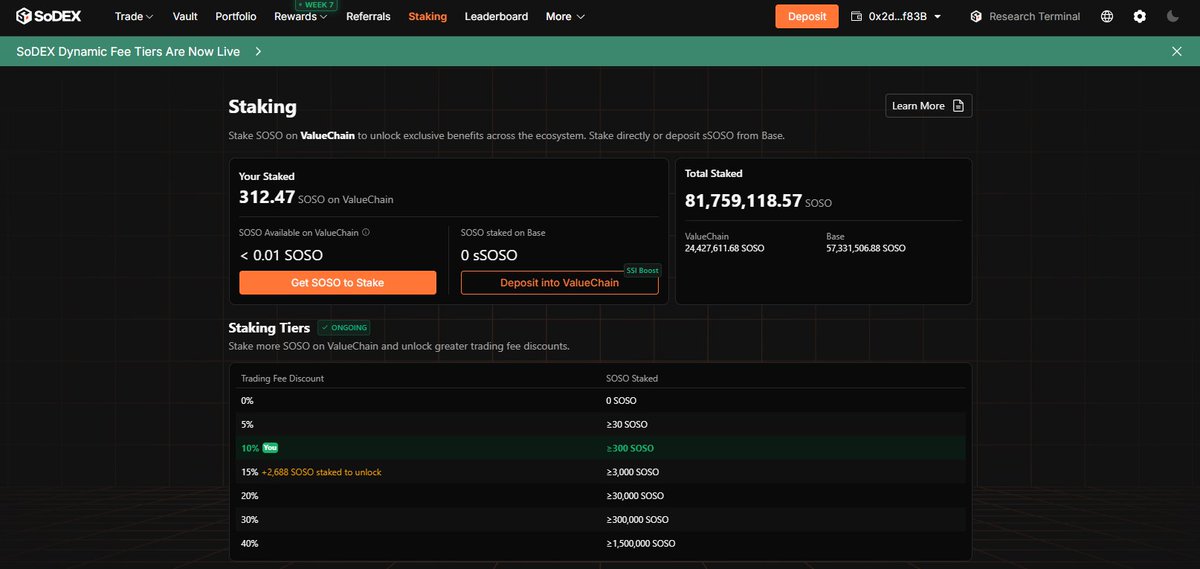Click the Base 57,331,506.88 SOSO value
This screenshot has height=569, width=1200.
866,248
